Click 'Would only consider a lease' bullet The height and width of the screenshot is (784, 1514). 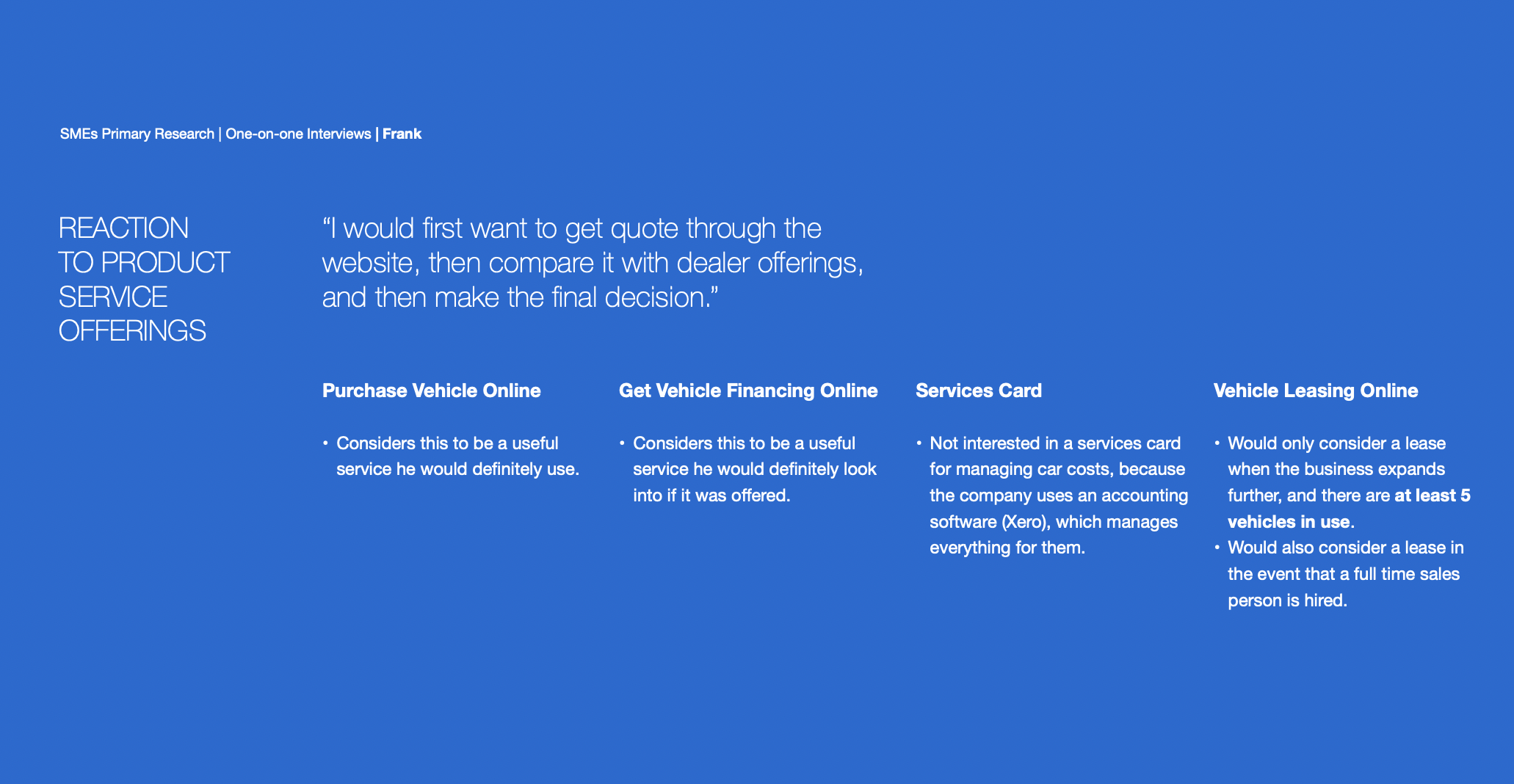click(x=1337, y=443)
